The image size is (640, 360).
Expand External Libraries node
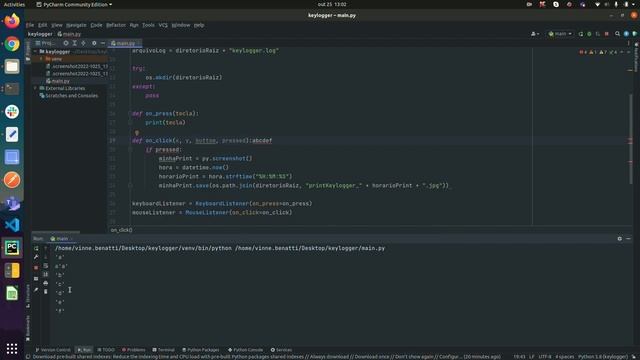click(x=36, y=88)
